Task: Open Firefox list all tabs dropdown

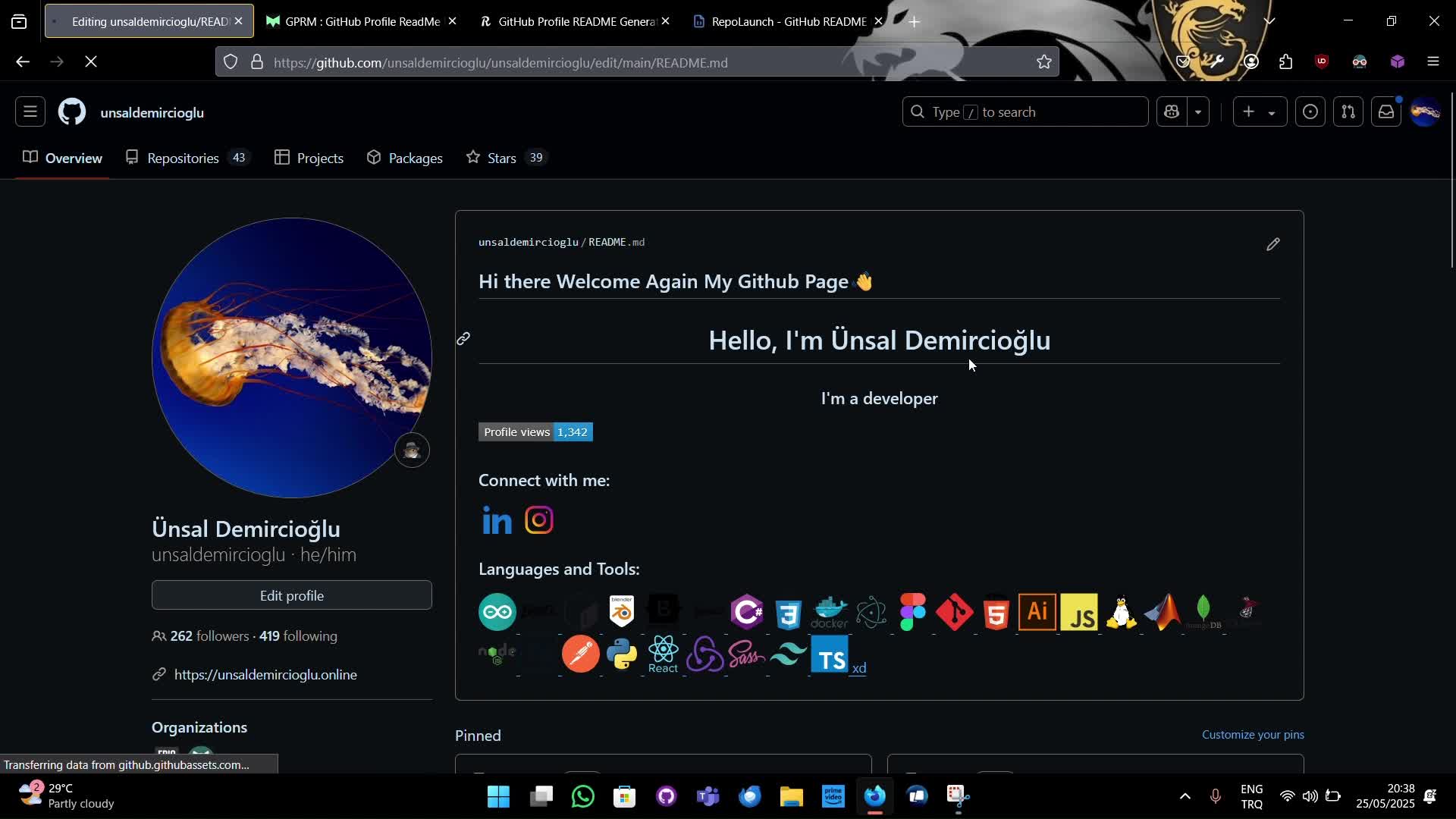Action: [x=1269, y=21]
